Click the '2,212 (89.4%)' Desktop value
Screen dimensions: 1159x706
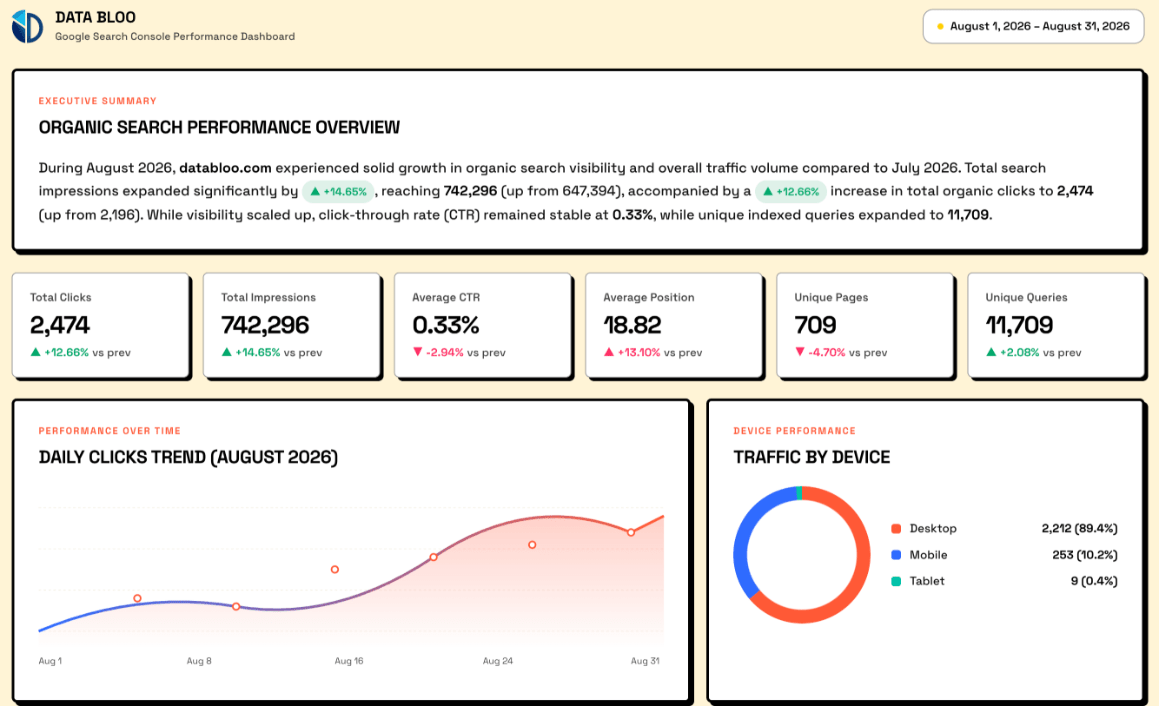(x=1079, y=529)
